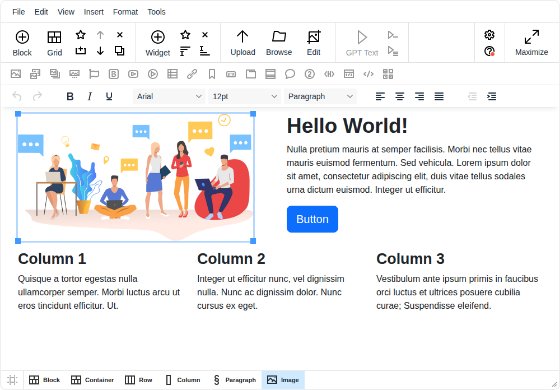The image size is (560, 390).
Task: Align text right
Action: [x=419, y=96]
